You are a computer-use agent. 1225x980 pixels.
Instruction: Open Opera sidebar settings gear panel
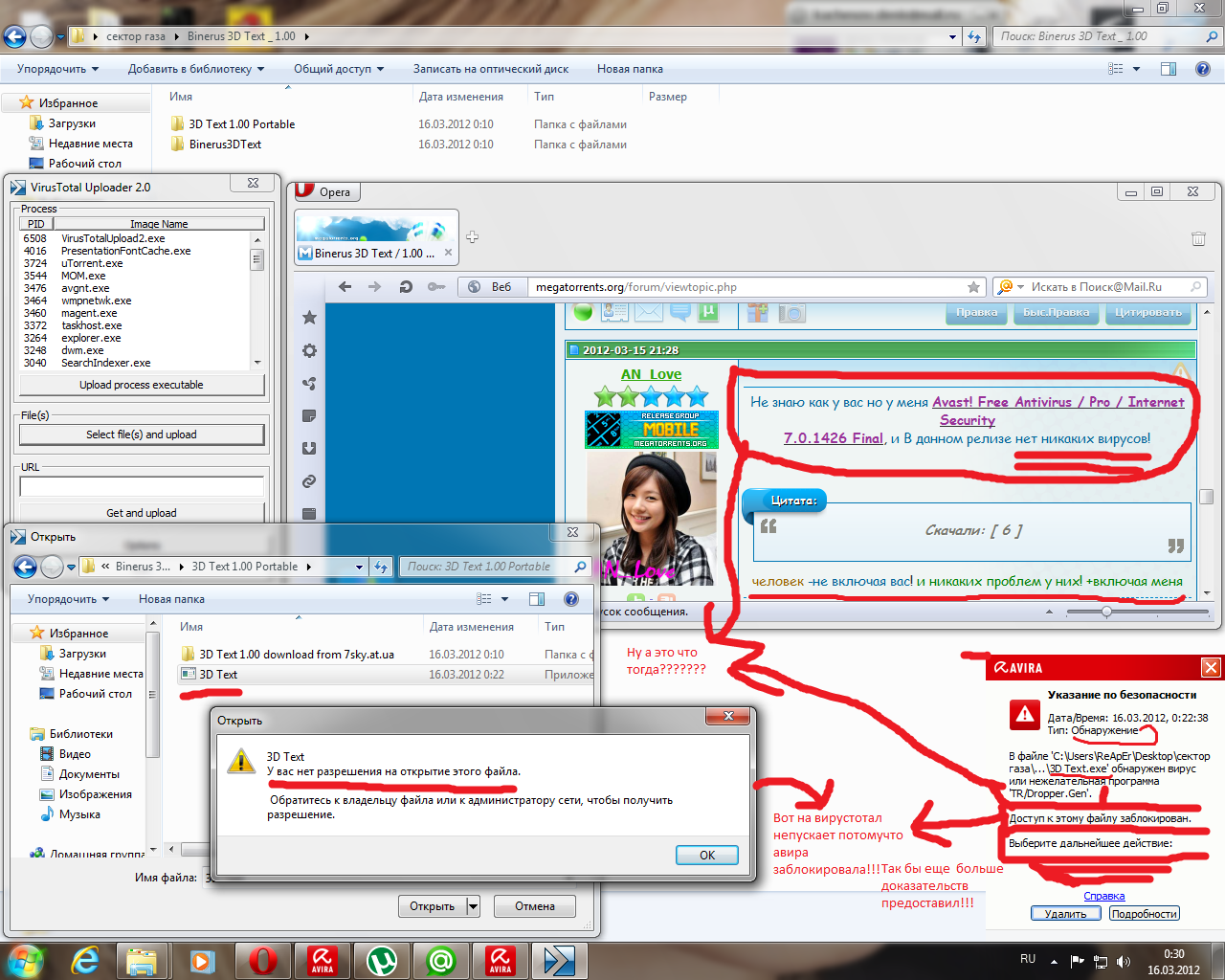pyautogui.click(x=309, y=350)
